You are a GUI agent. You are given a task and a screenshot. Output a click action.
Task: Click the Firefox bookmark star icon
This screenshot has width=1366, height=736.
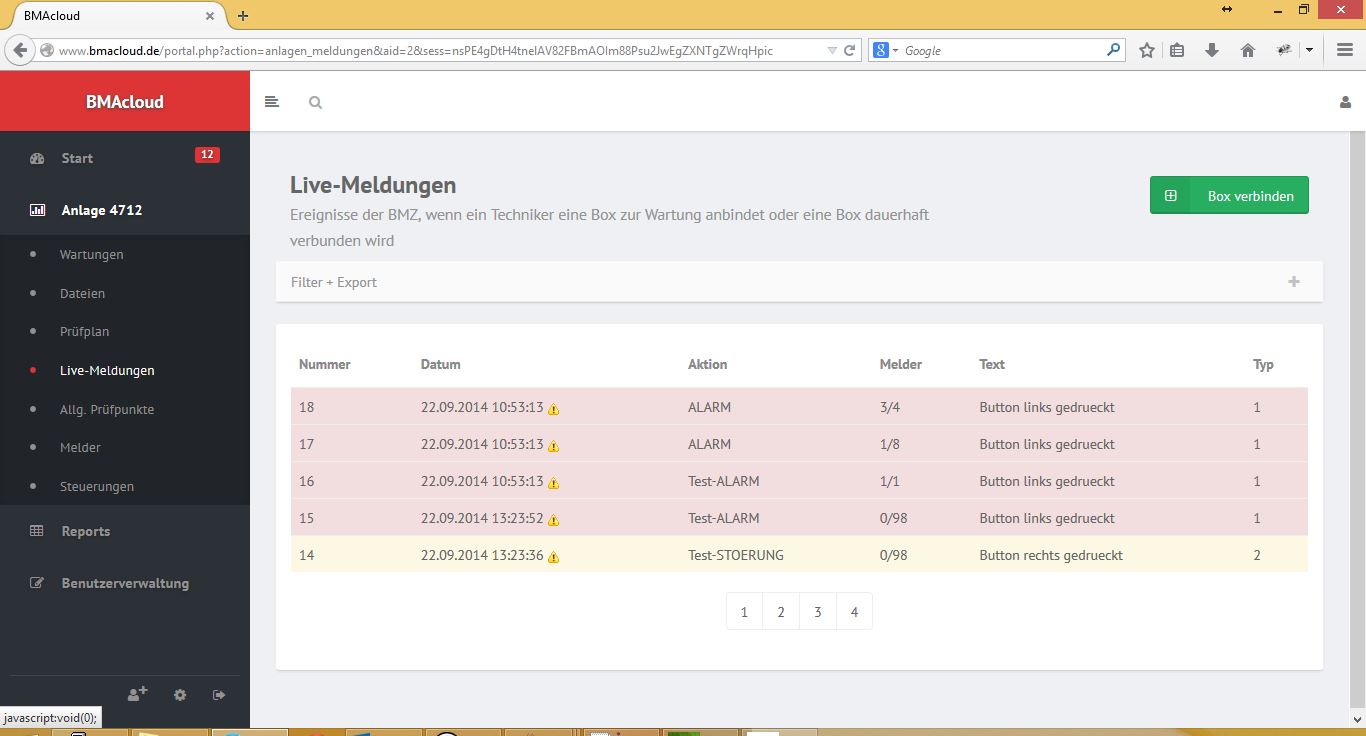point(1147,50)
